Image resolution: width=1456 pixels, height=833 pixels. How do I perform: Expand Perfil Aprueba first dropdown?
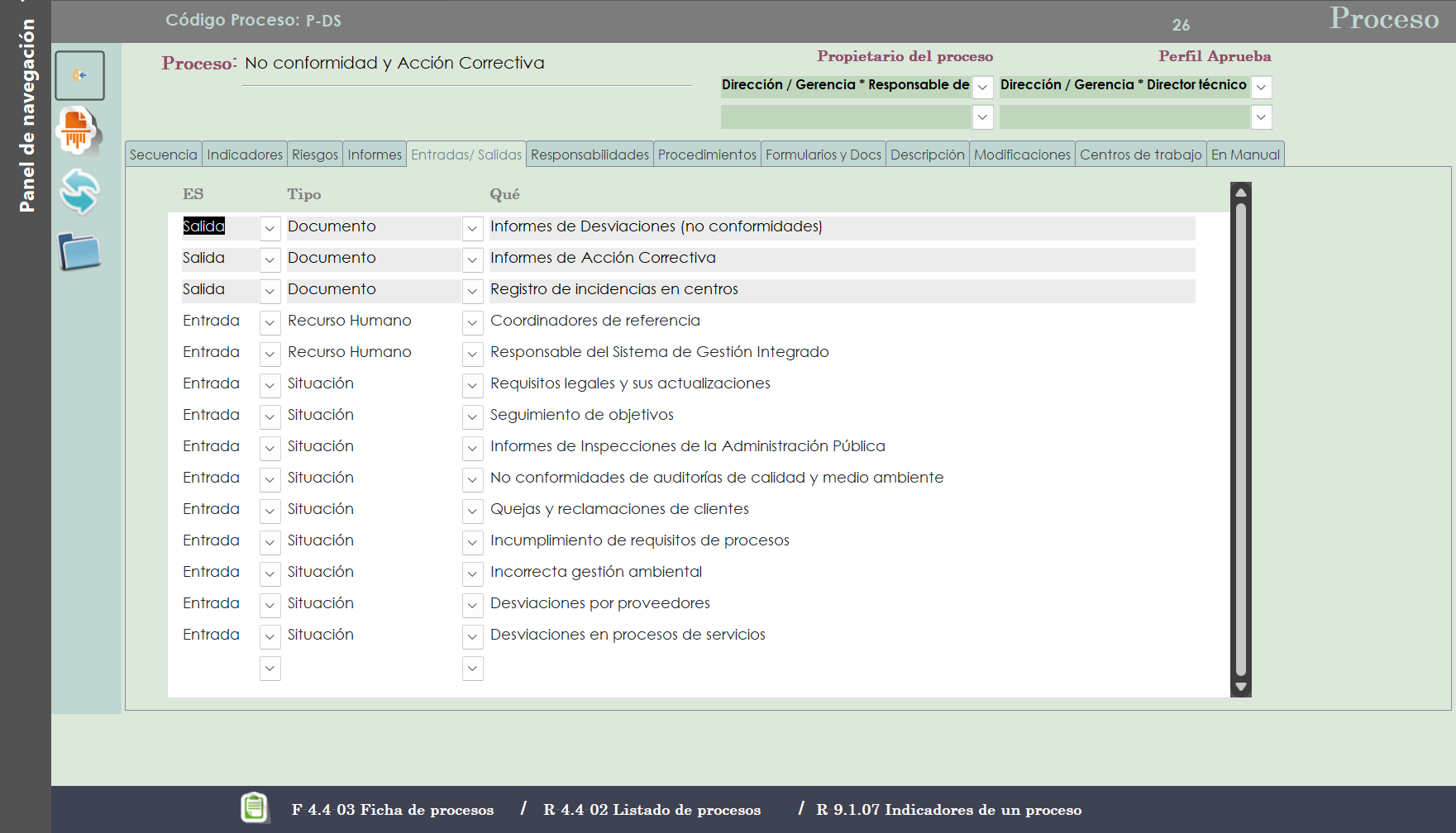pyautogui.click(x=1261, y=87)
